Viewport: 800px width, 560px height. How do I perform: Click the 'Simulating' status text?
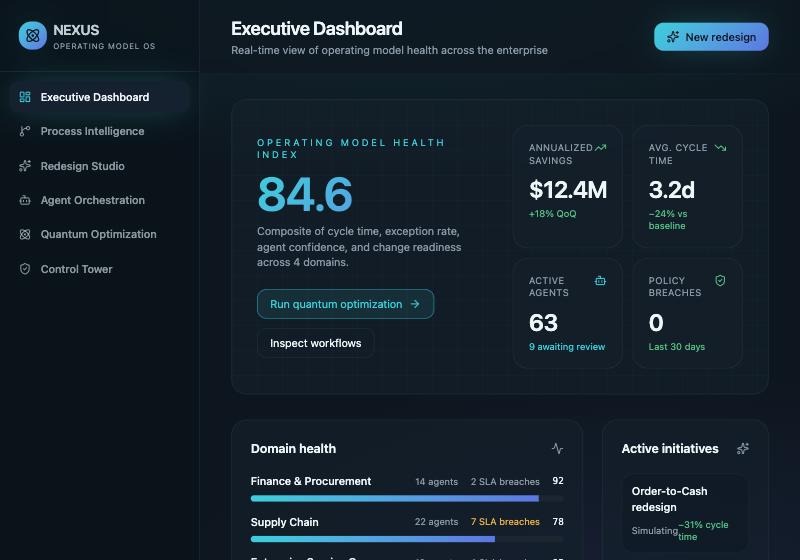coord(655,530)
